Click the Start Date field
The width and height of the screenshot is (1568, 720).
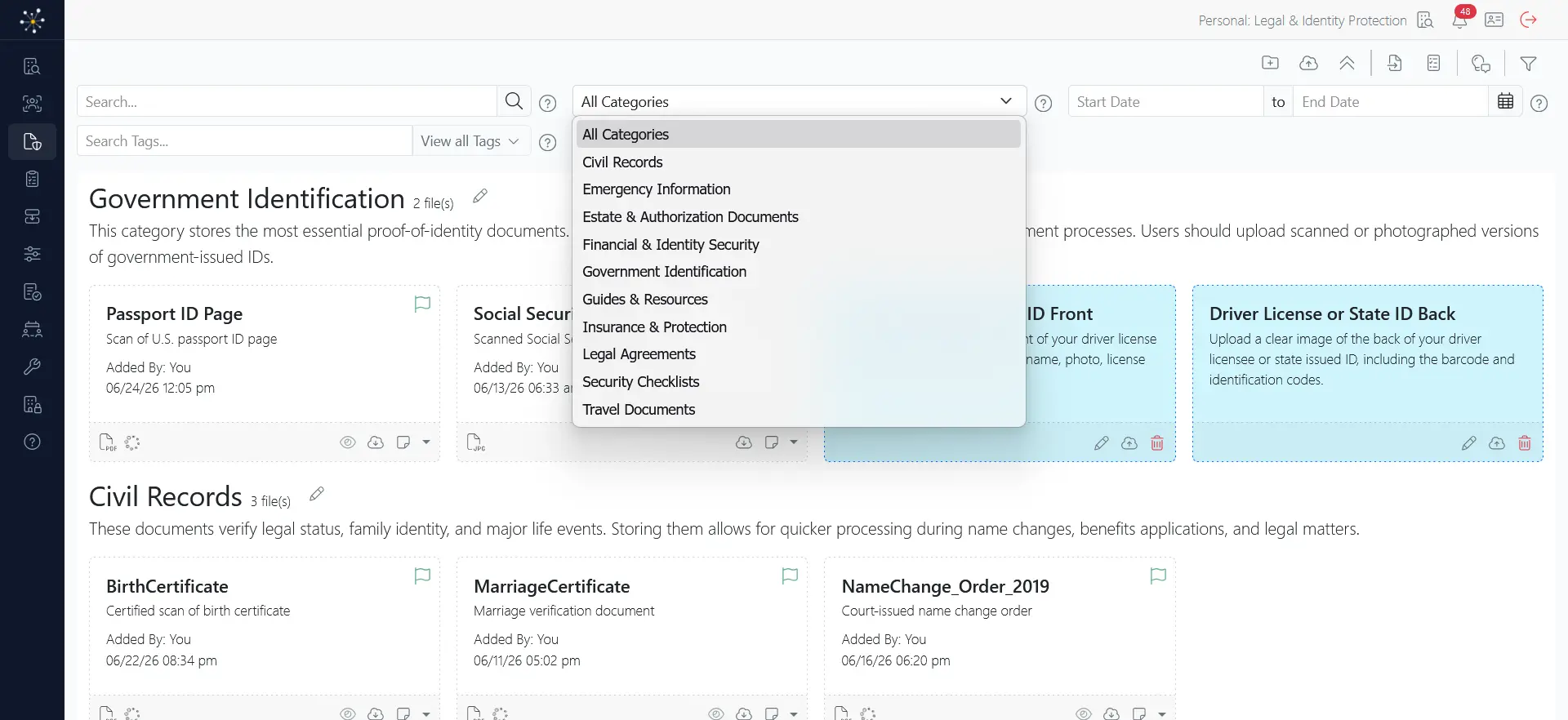(1165, 101)
